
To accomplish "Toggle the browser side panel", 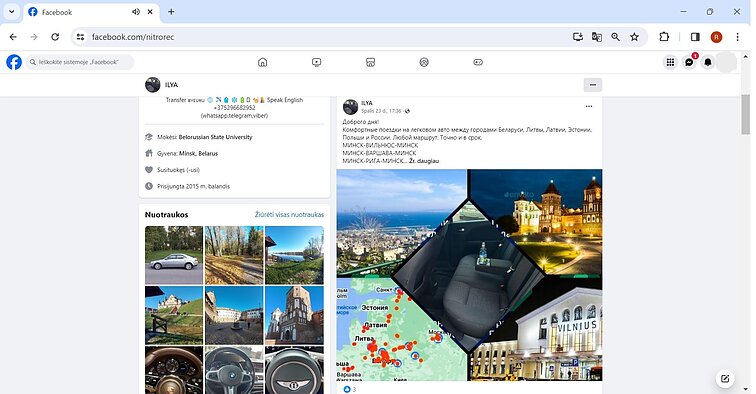I will pos(695,37).
